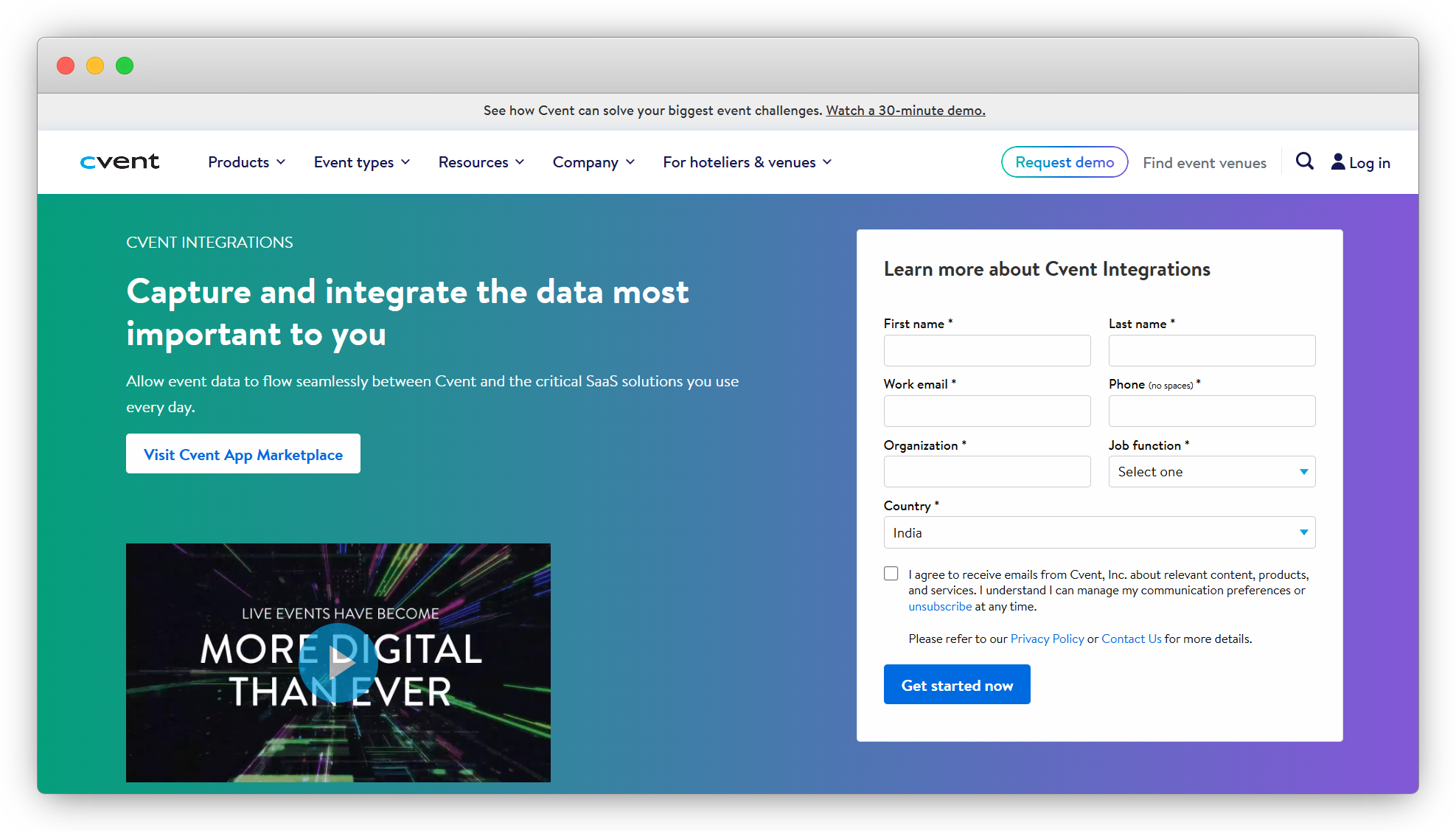Play the Live Events video
This screenshot has width=1456, height=831.
(338, 662)
